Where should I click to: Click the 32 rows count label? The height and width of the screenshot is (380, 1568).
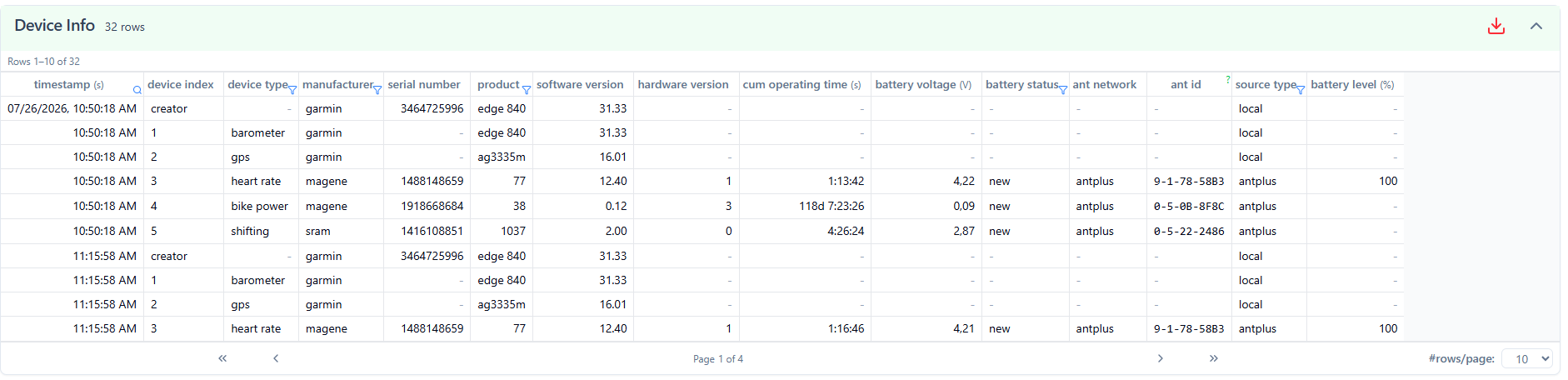[125, 27]
